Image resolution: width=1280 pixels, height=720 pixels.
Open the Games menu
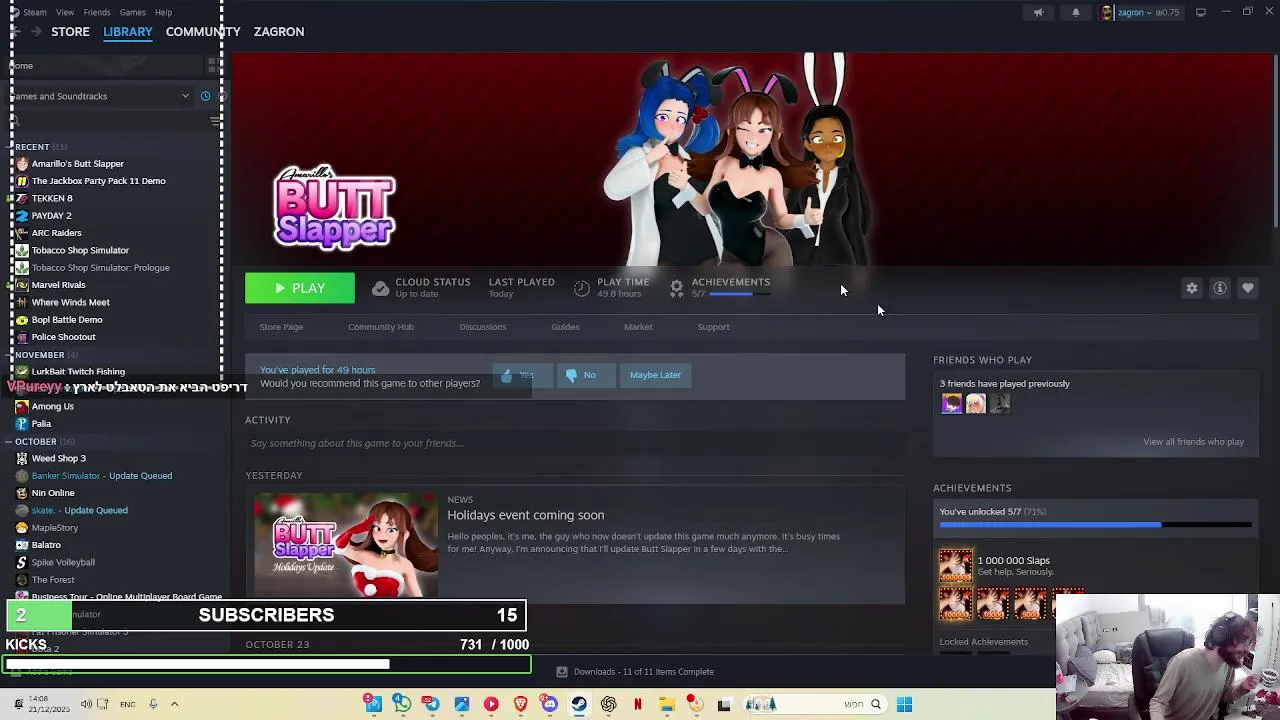(132, 12)
